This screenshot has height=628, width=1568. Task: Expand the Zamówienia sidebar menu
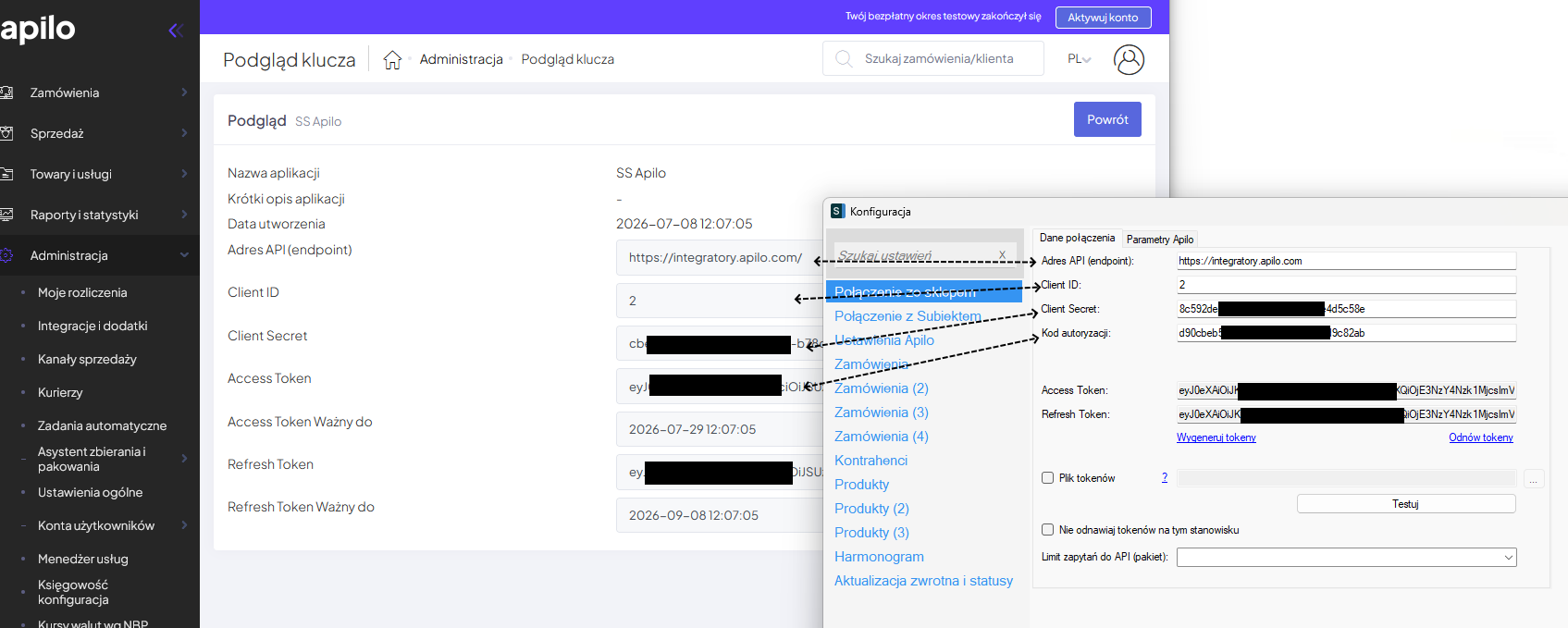pyautogui.click(x=184, y=92)
